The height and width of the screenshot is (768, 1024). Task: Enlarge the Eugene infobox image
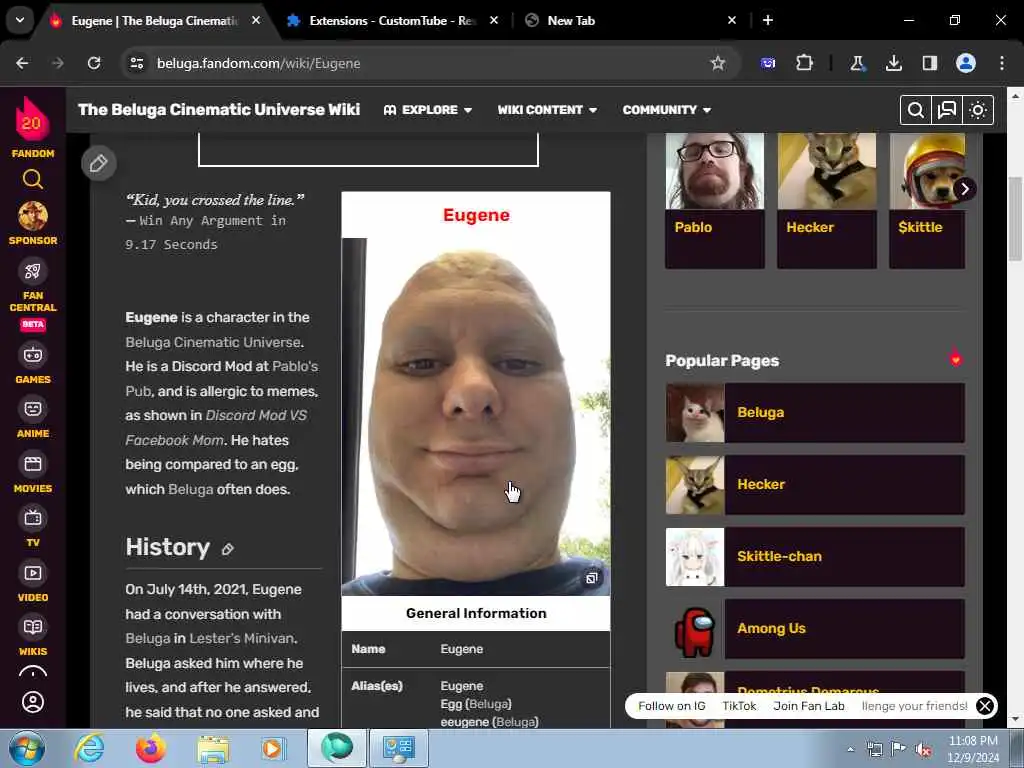592,578
